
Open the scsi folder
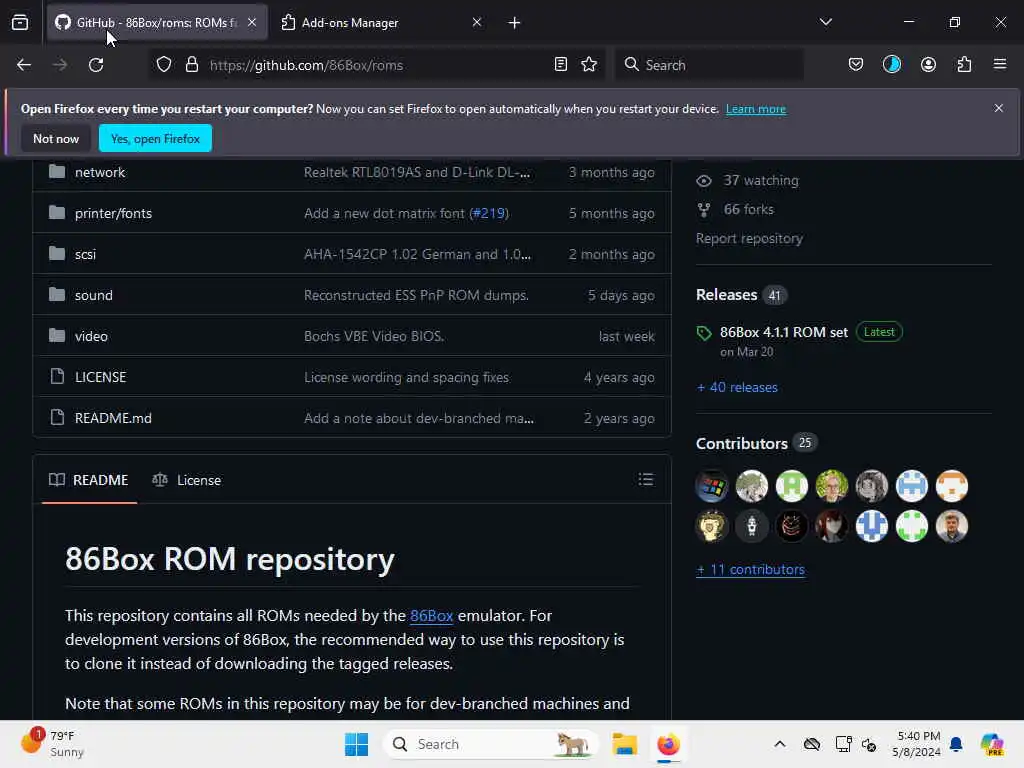[x=86, y=255]
